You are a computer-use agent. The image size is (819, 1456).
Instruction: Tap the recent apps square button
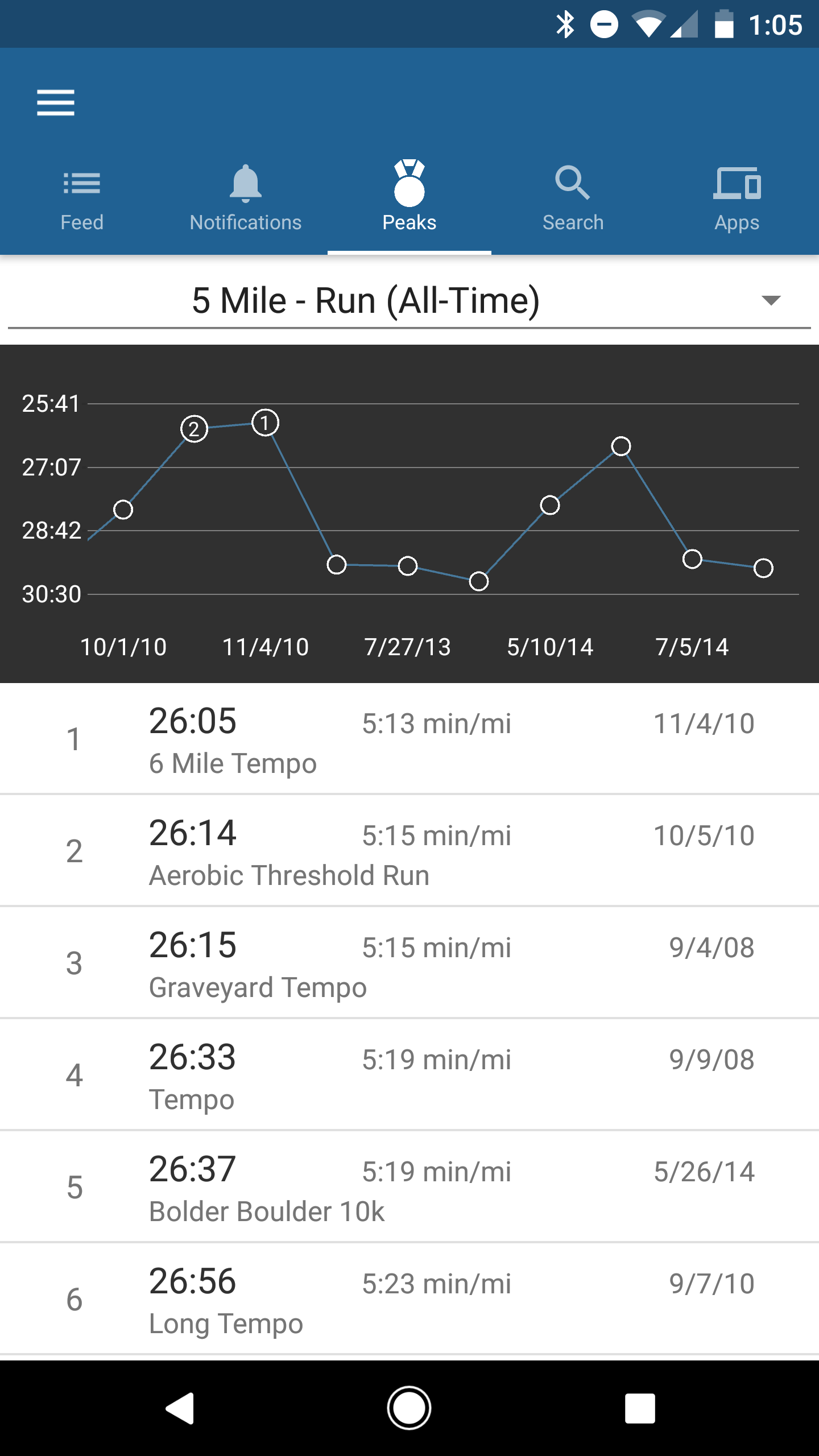640,1408
